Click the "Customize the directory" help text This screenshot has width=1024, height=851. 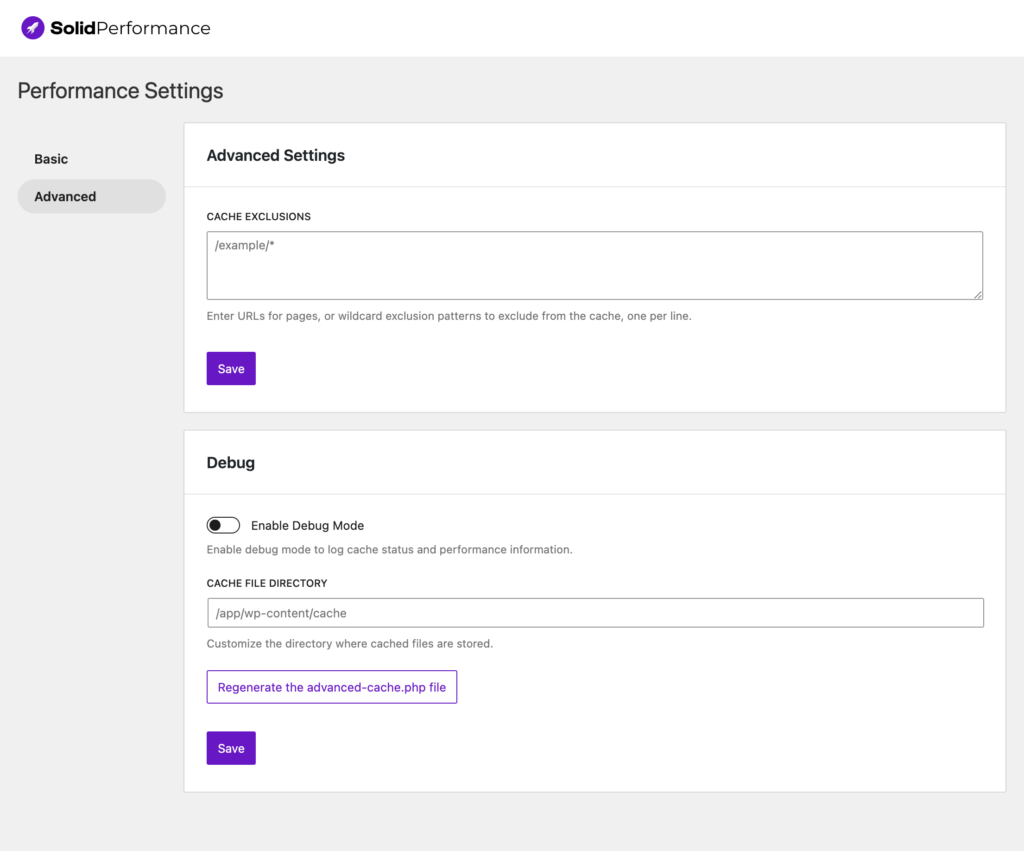pyautogui.click(x=349, y=644)
